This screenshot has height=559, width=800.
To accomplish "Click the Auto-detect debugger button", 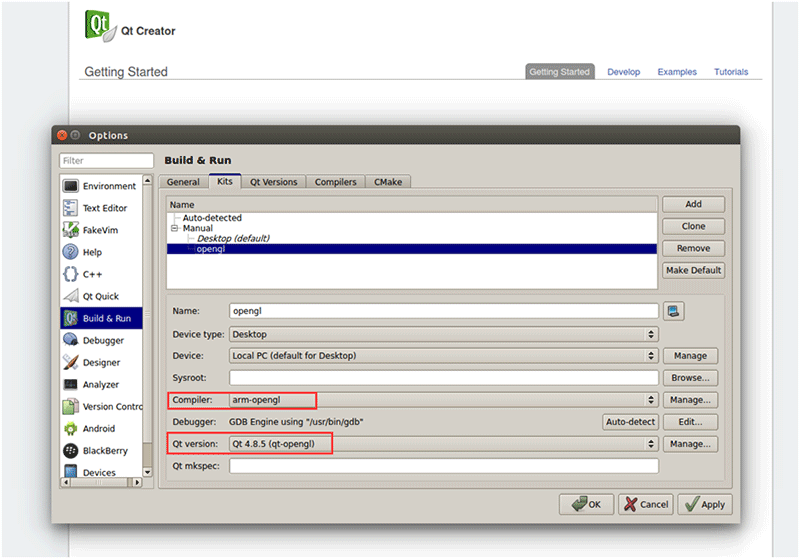I will 630,422.
